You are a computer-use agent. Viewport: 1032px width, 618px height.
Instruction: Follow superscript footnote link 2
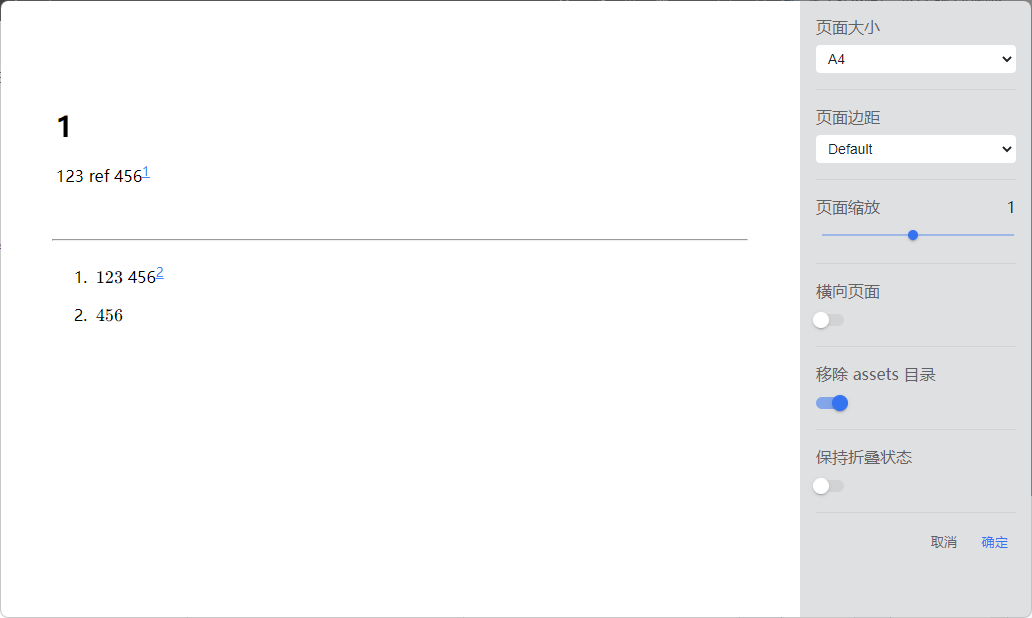click(160, 273)
